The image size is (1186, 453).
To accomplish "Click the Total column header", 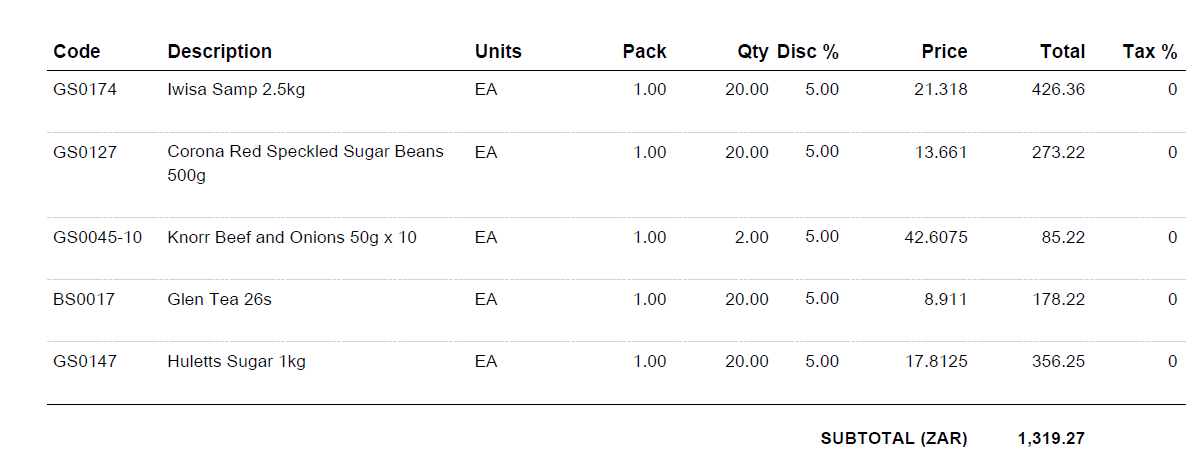I will [x=1062, y=52].
